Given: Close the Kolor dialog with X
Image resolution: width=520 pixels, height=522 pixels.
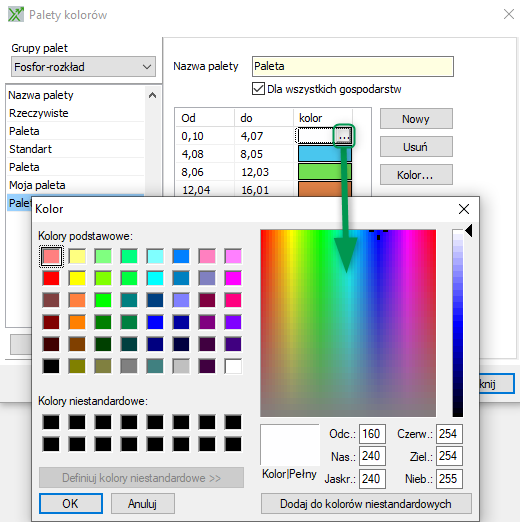Looking at the screenshot, I should coord(464,209).
